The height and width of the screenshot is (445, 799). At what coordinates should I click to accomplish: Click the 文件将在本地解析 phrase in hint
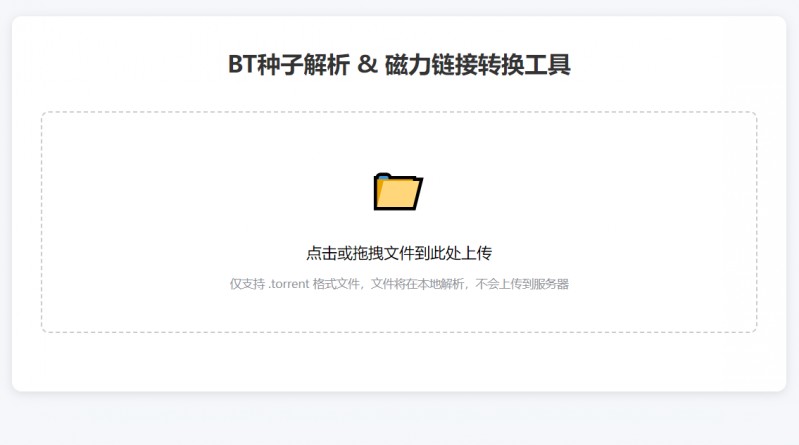tap(417, 284)
